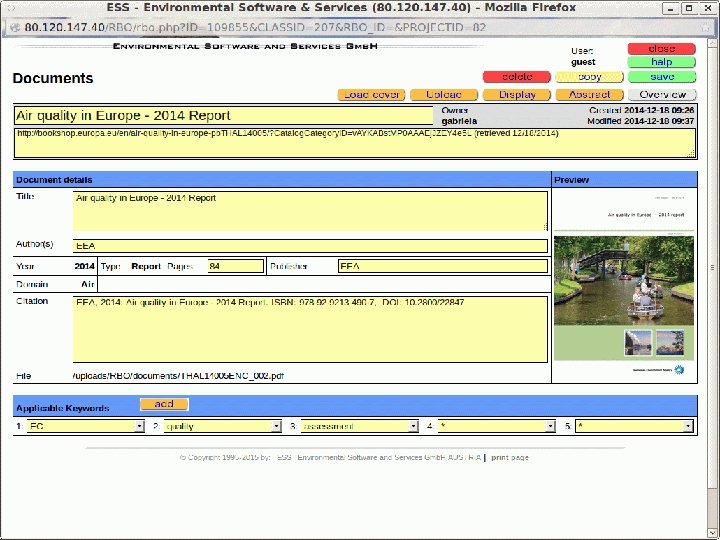Click the uploaded PDF file path text

178,376
